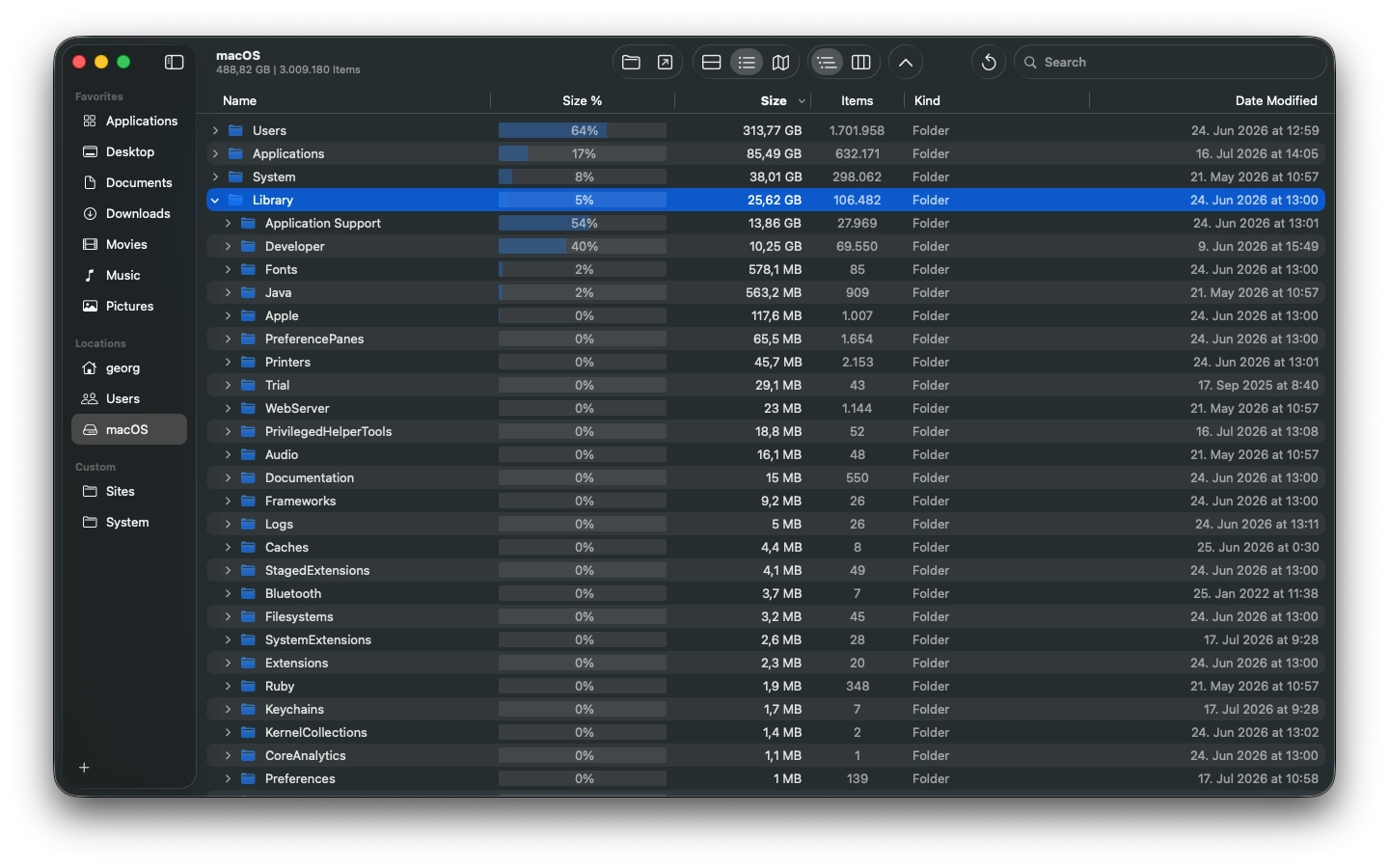Select Documents in the sidebar
This screenshot has height=868, width=1389.
coord(129,182)
